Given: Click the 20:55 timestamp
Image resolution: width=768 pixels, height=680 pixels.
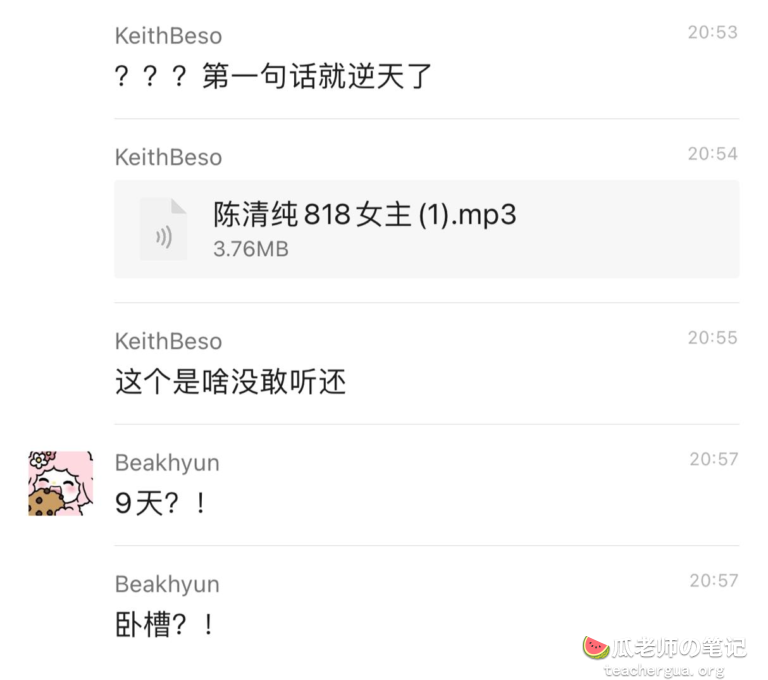Looking at the screenshot, I should (713, 338).
